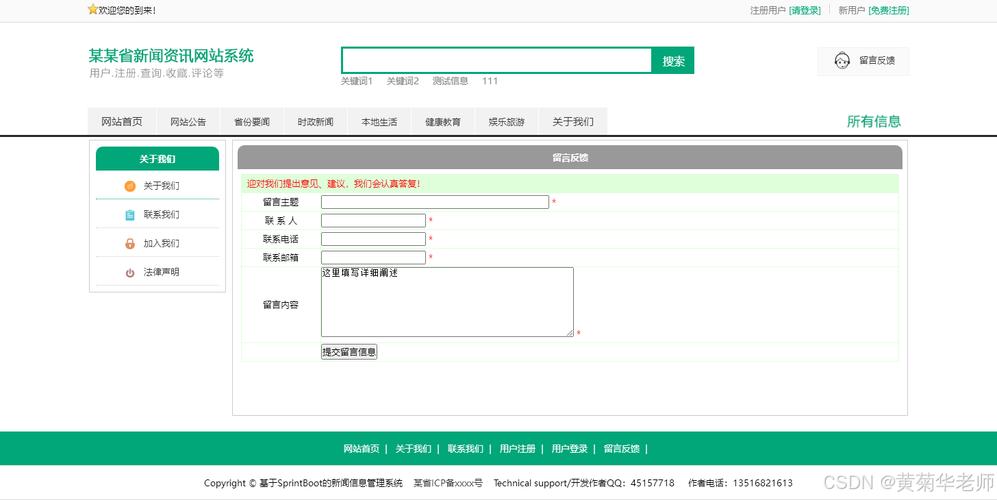Click the star icon beside welcome message

93,10
